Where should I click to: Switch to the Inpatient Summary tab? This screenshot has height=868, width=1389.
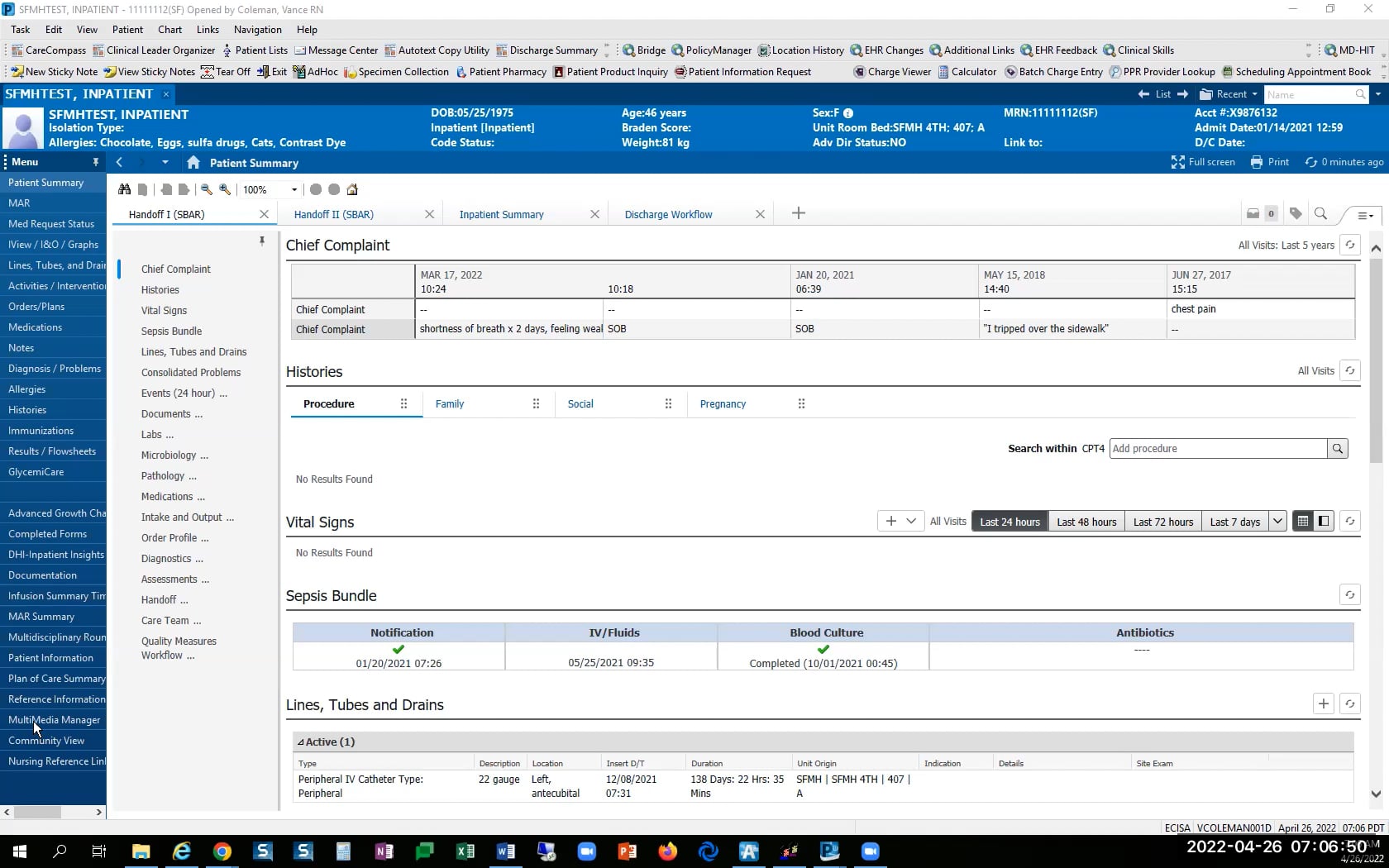tap(502, 214)
